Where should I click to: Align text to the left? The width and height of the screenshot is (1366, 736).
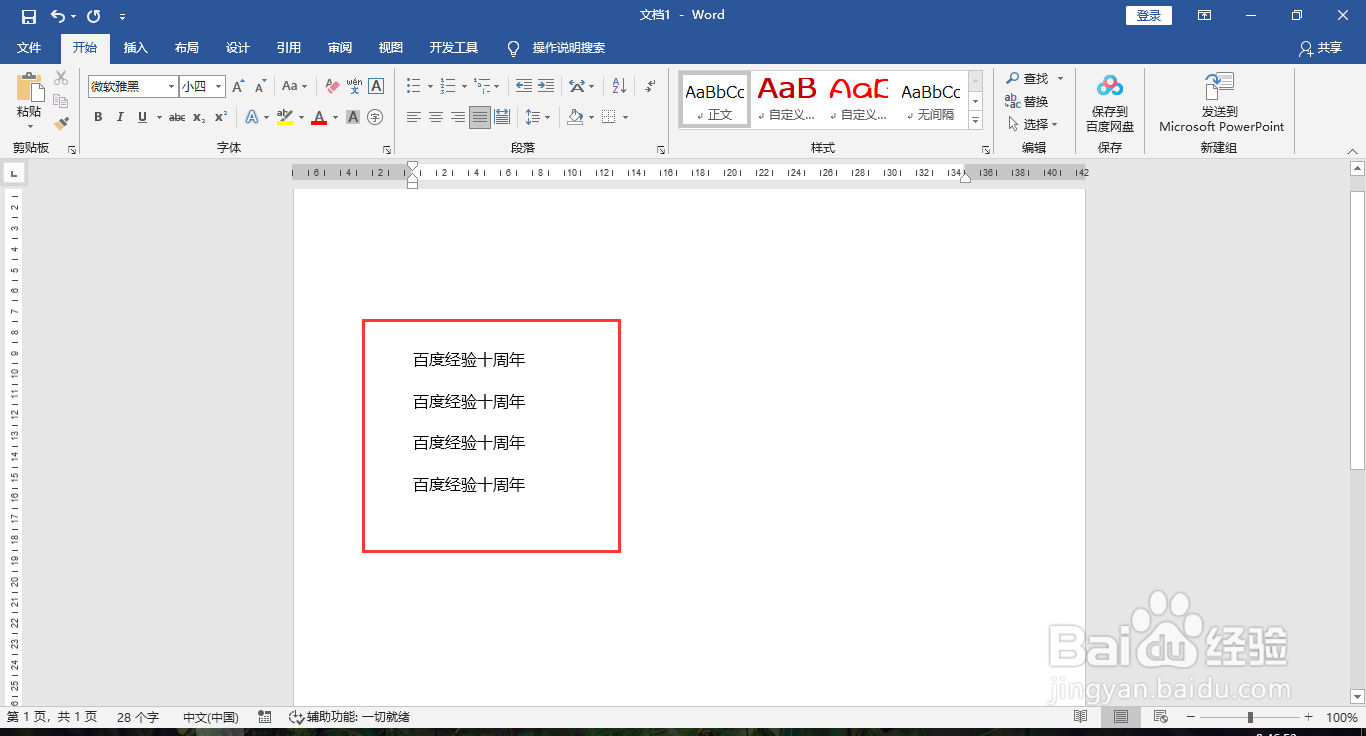(x=414, y=117)
